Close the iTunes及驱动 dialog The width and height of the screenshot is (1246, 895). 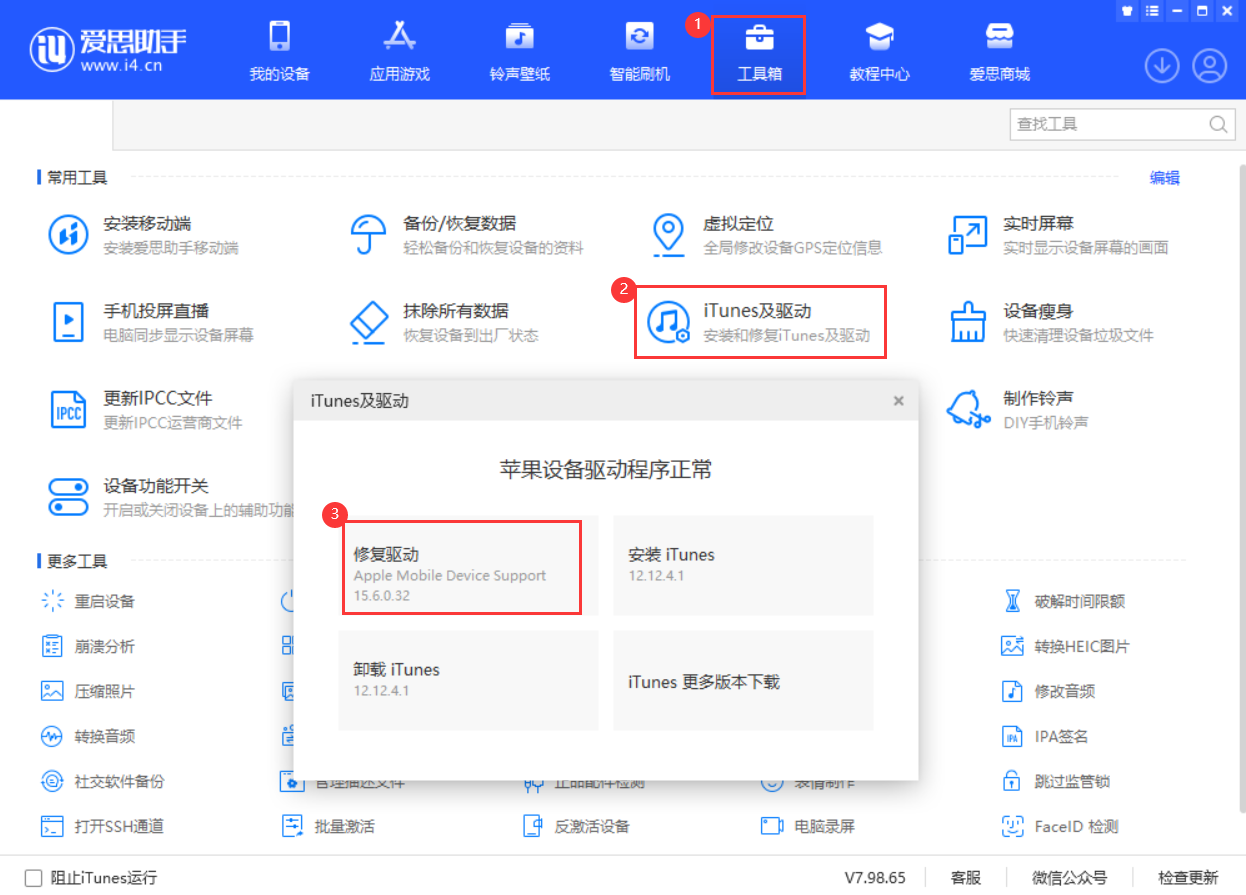coord(898,401)
